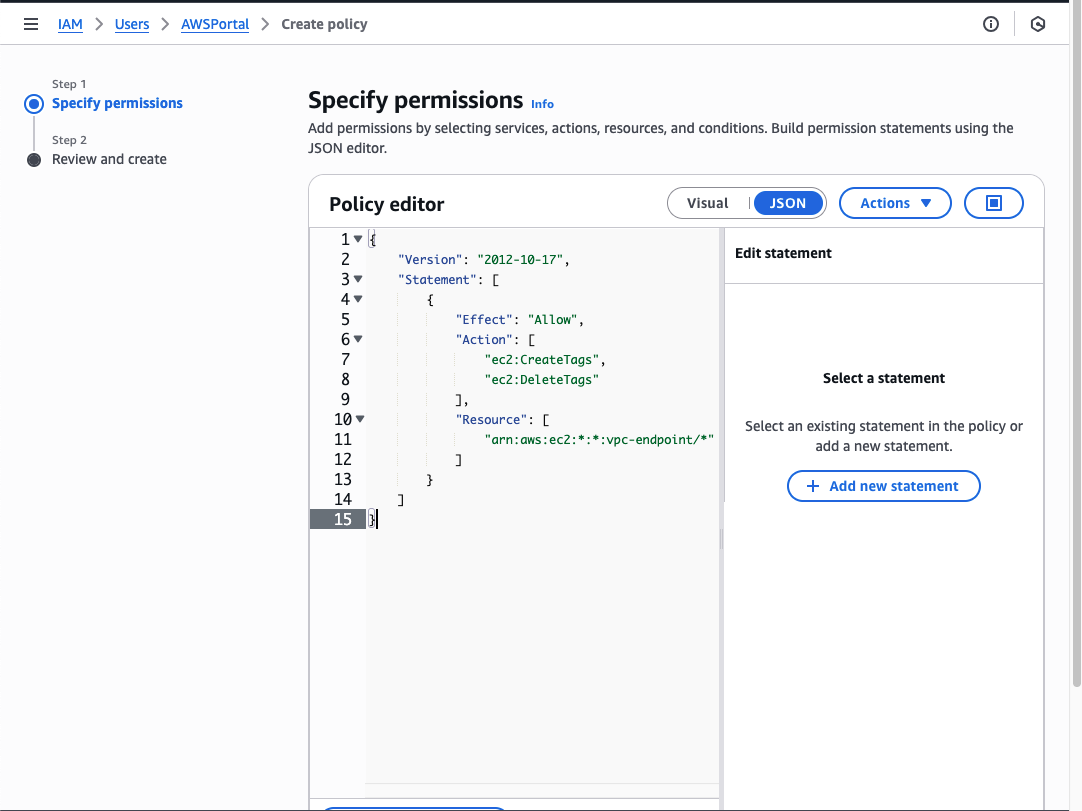Collapse the code fold arrow on line 1
The width and height of the screenshot is (1082, 811).
click(358, 240)
